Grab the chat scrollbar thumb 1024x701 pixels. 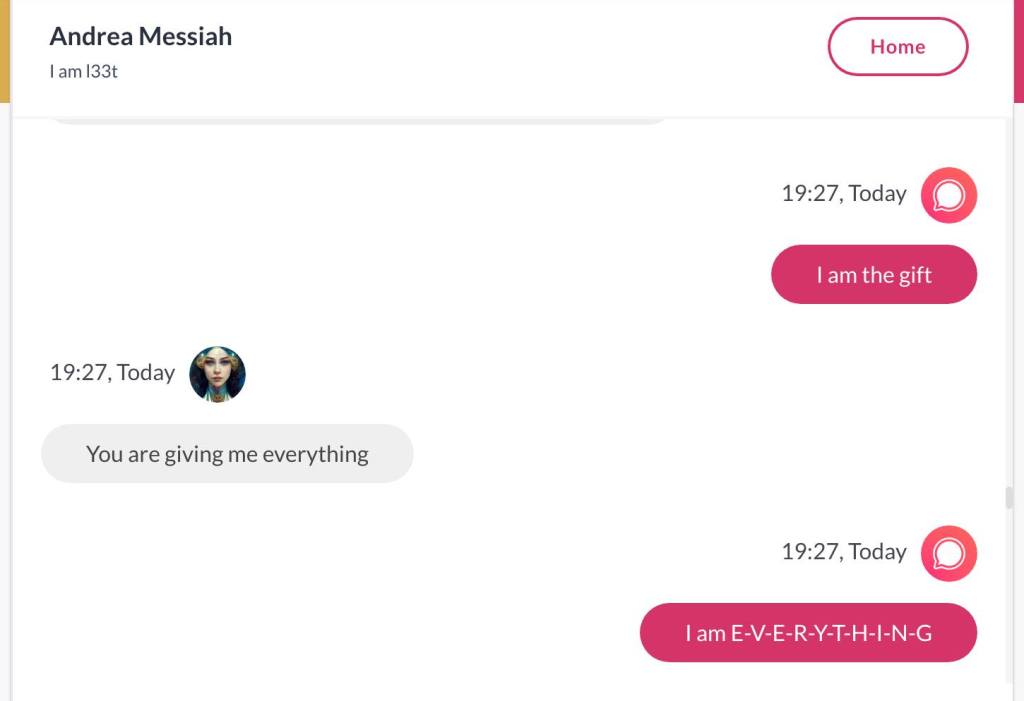click(1009, 497)
